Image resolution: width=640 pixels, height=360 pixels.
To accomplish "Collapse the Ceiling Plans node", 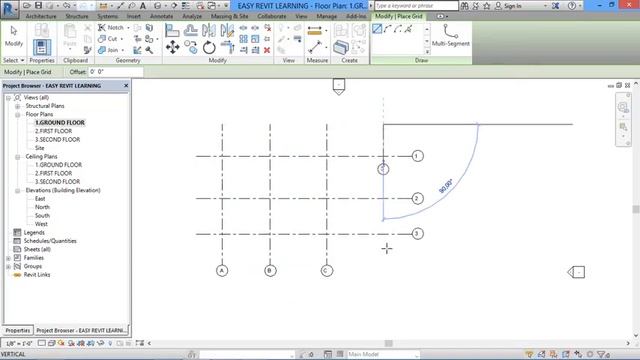I will pyautogui.click(x=18, y=157).
